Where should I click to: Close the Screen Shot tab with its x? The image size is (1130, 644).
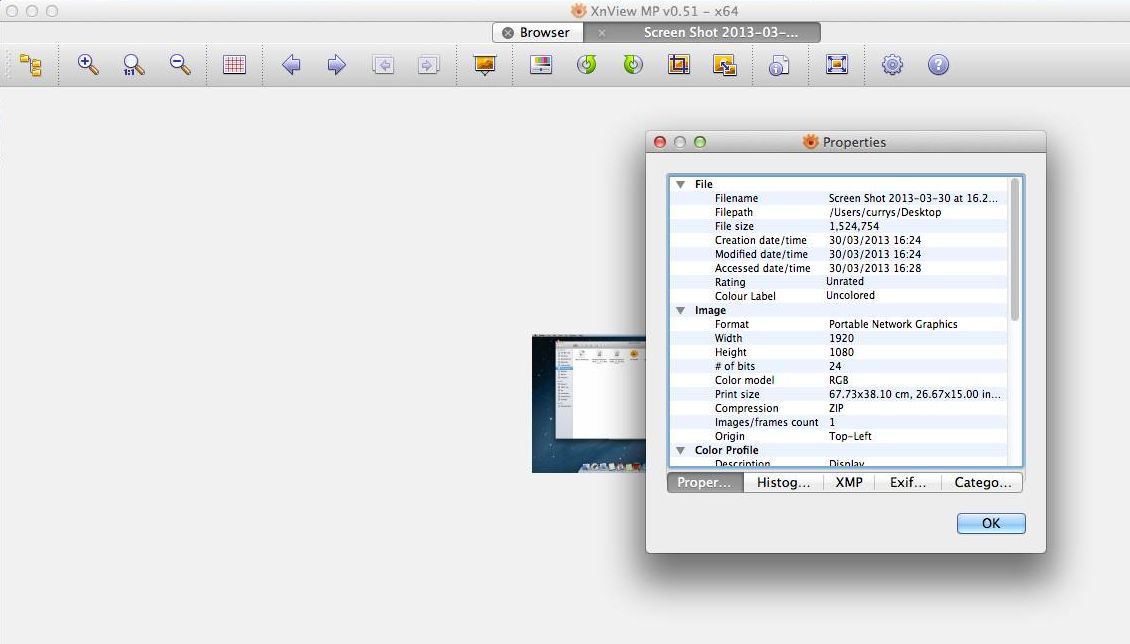[x=602, y=32]
